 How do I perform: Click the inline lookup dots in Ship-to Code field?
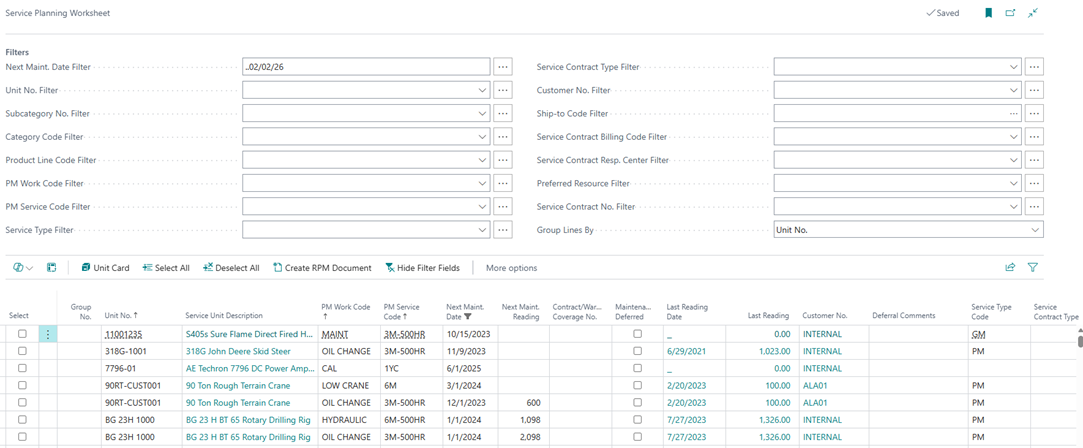pyautogui.click(x=1013, y=113)
